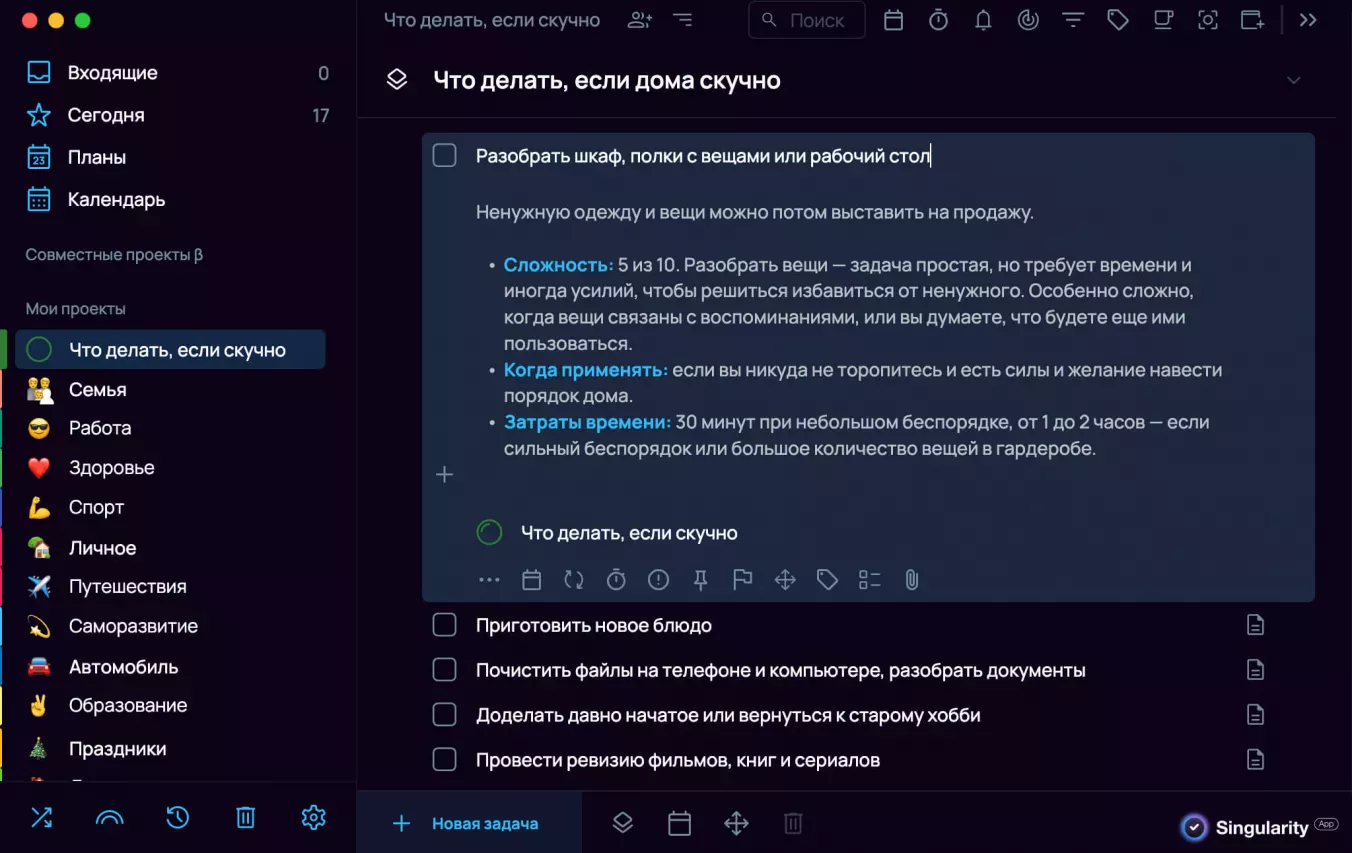The height and width of the screenshot is (853, 1352).
Task: Open note icon for 'Приготовить новое блюдо'
Action: 1255,625
